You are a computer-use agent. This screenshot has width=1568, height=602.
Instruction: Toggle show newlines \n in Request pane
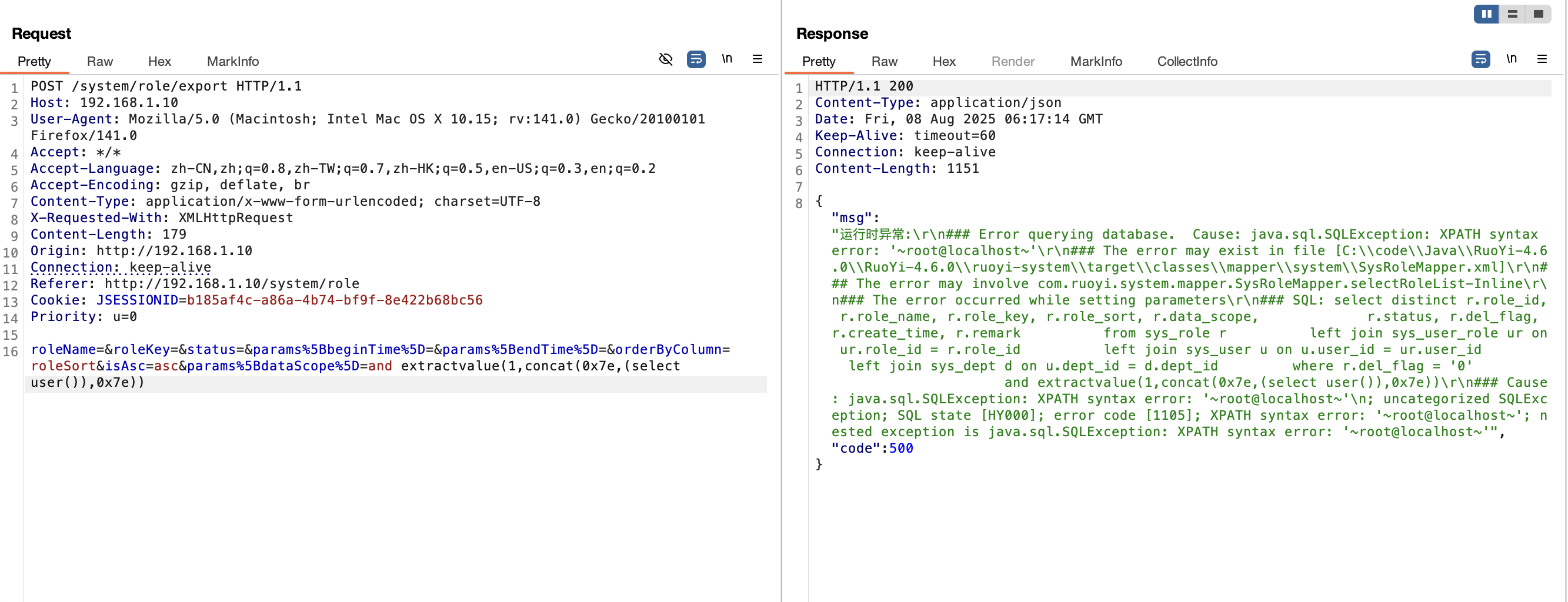click(x=727, y=59)
